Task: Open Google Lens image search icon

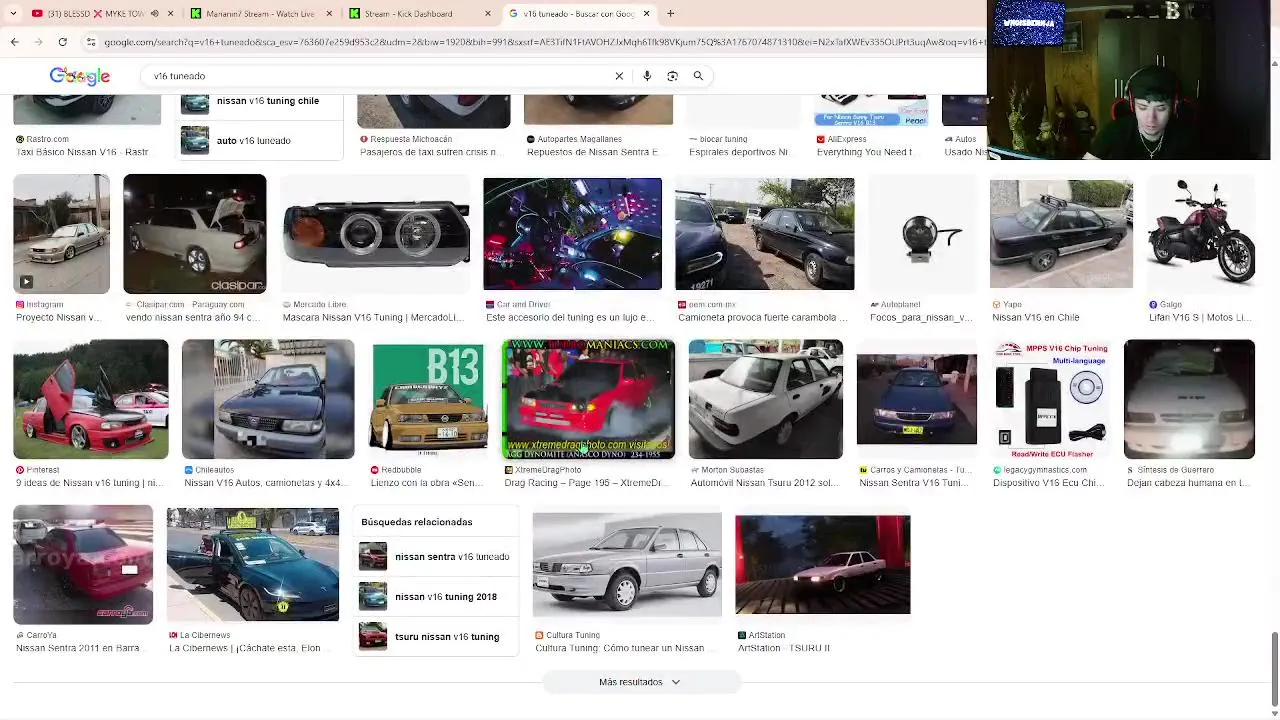Action: 672,76
